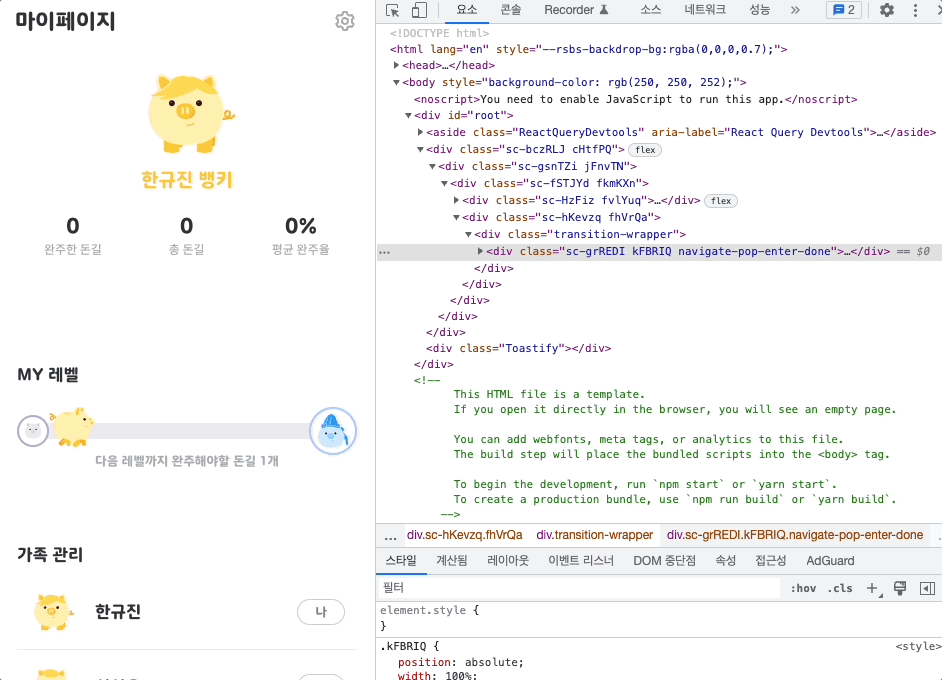Click the 한규진 family member avatar

point(53,612)
